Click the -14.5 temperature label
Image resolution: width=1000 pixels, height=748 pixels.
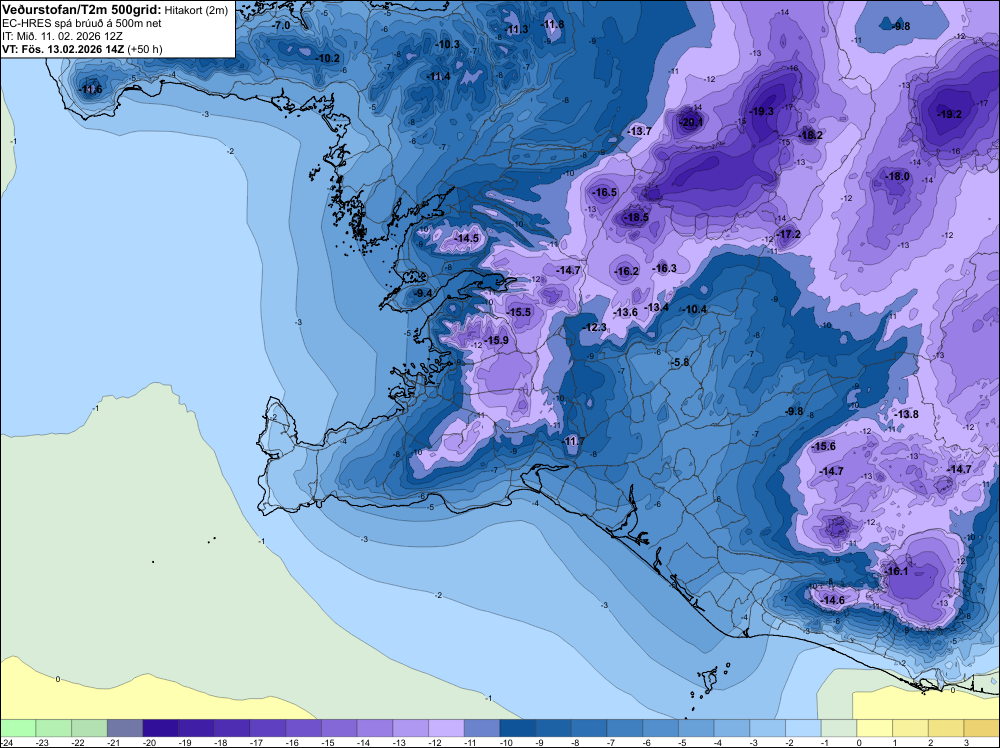467,238
